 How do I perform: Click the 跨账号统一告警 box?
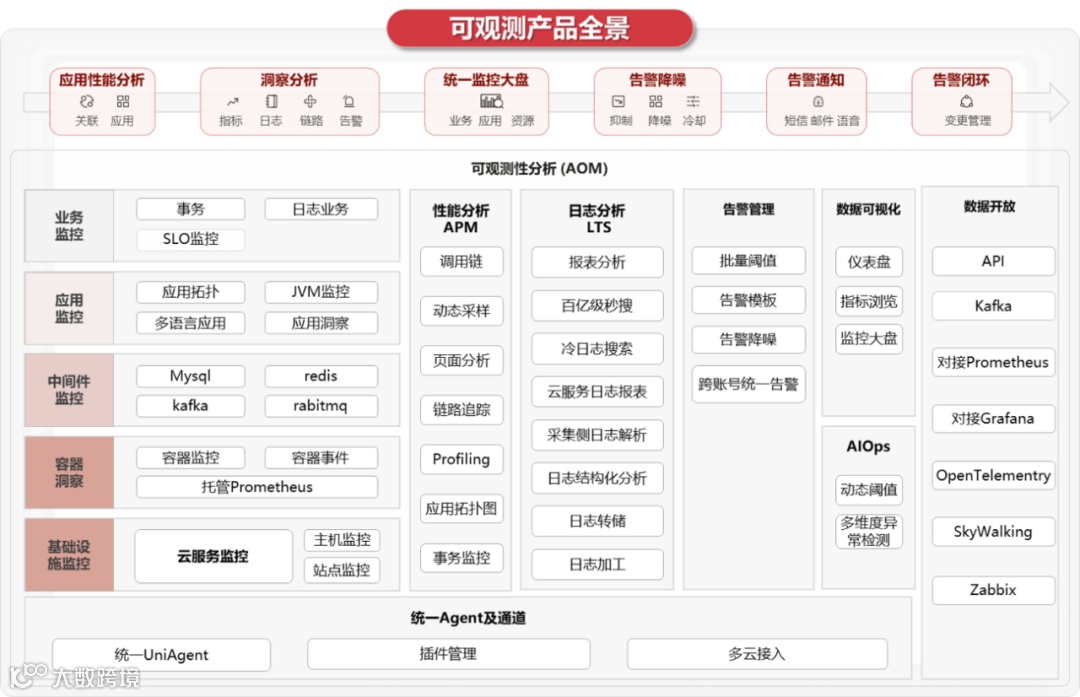coord(748,384)
